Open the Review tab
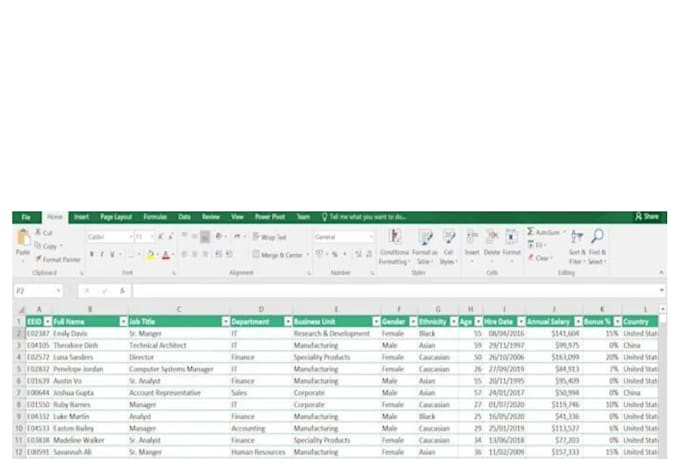Viewport: 680px width, 459px height. click(211, 217)
